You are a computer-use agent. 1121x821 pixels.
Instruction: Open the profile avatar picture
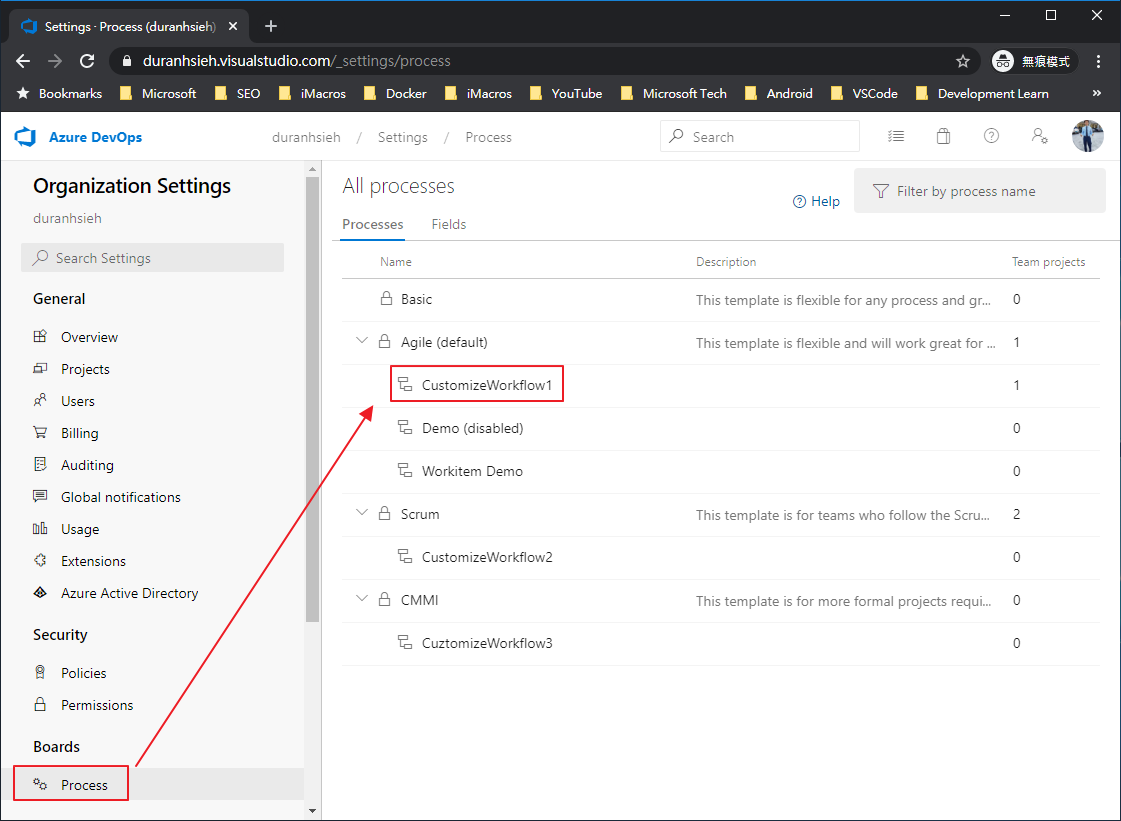[1087, 136]
